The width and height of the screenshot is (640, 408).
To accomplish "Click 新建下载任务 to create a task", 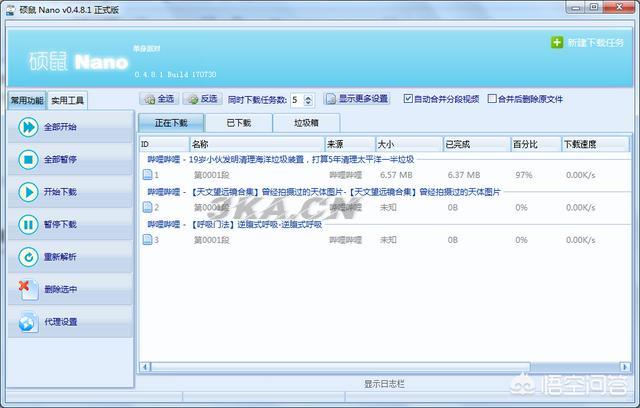I will (x=588, y=42).
